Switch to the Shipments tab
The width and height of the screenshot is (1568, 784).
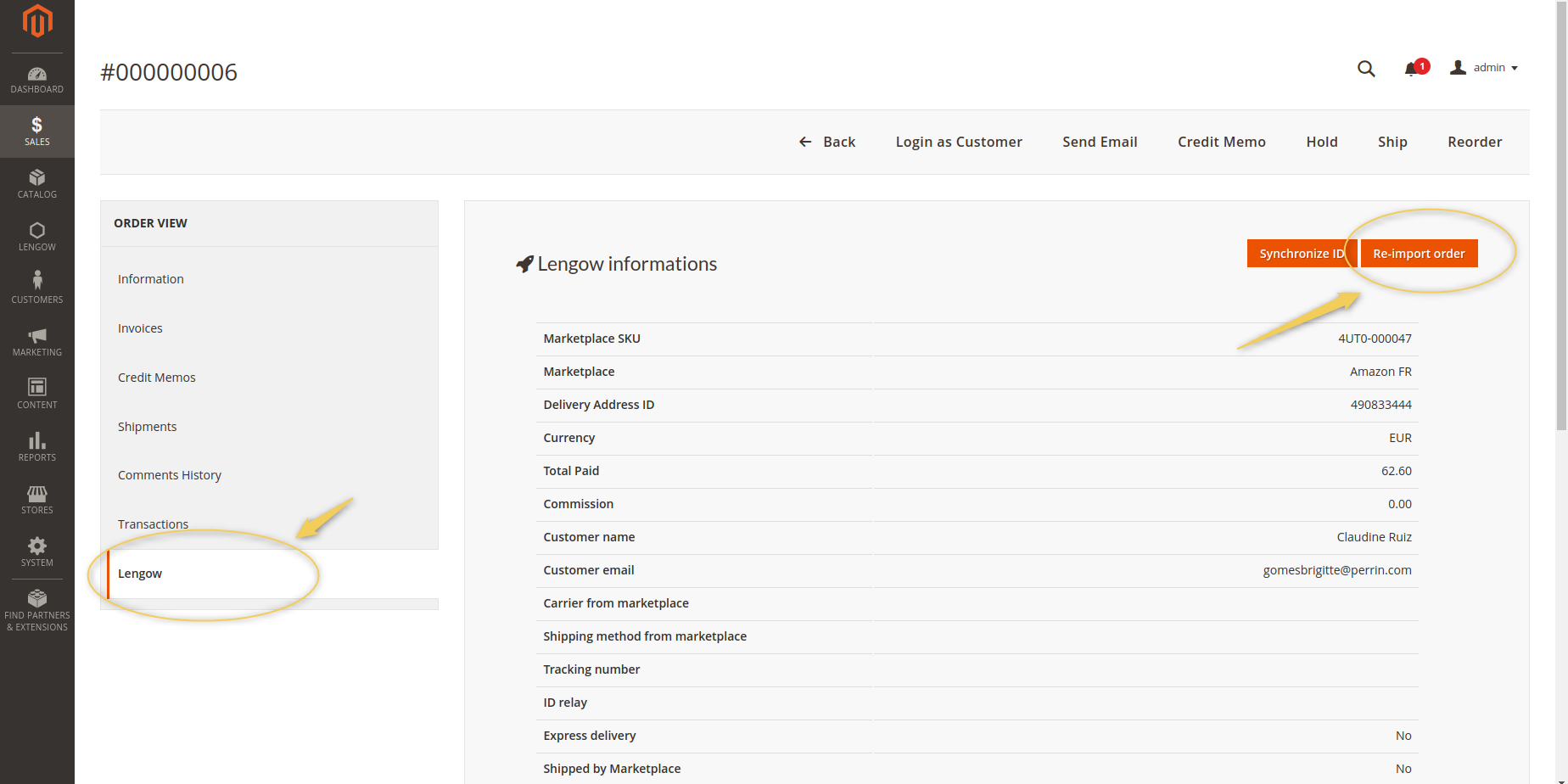pos(147,427)
